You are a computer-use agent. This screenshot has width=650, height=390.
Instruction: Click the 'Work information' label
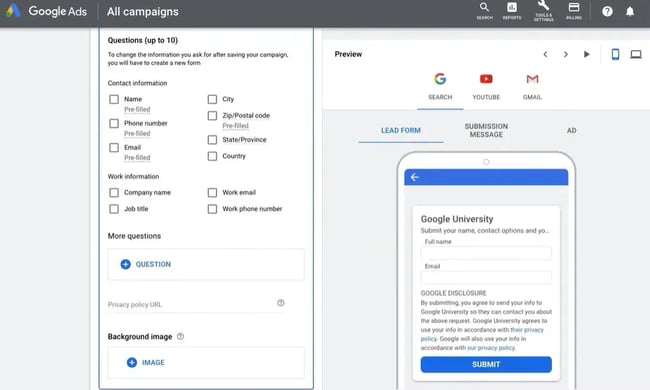click(x=133, y=177)
